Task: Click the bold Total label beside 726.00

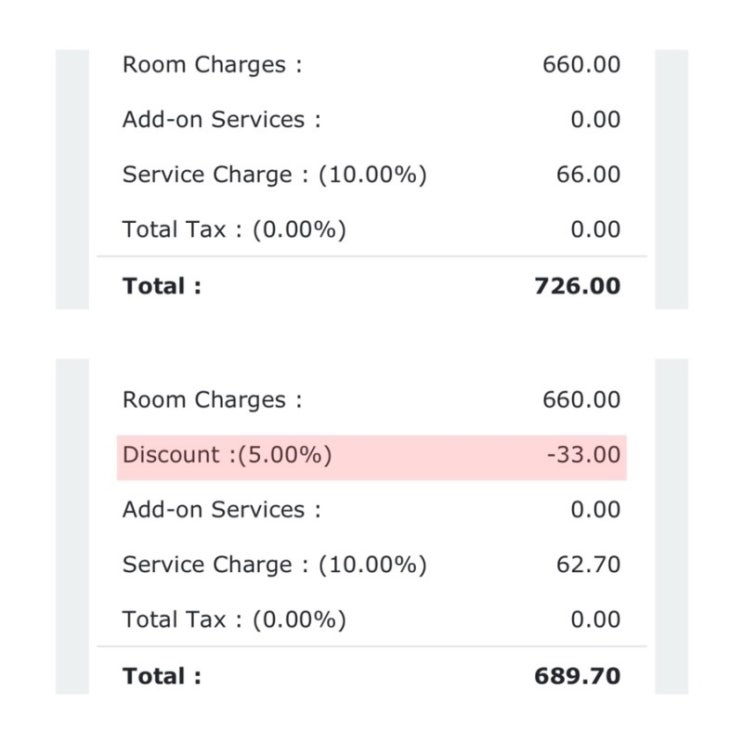Action: [x=162, y=286]
